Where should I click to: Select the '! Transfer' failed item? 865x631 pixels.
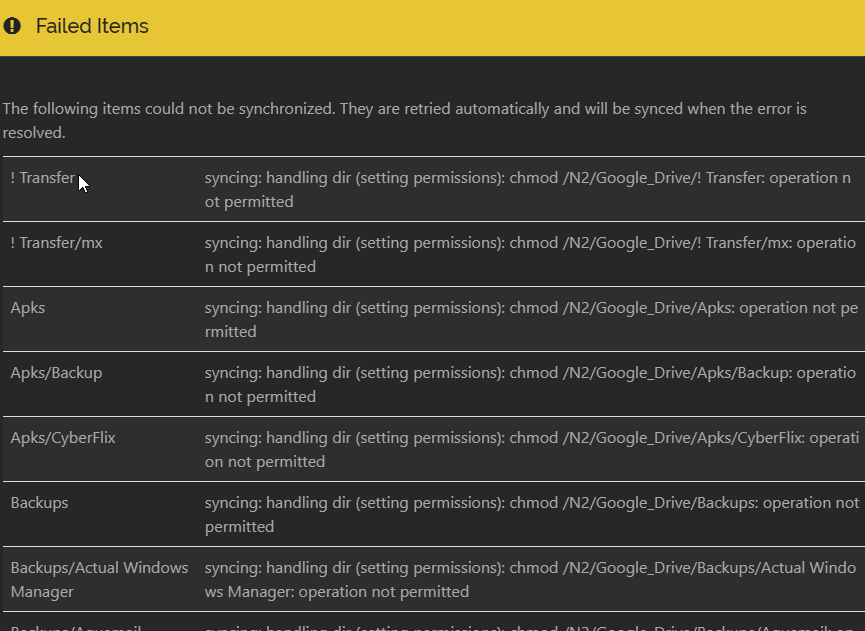point(42,178)
